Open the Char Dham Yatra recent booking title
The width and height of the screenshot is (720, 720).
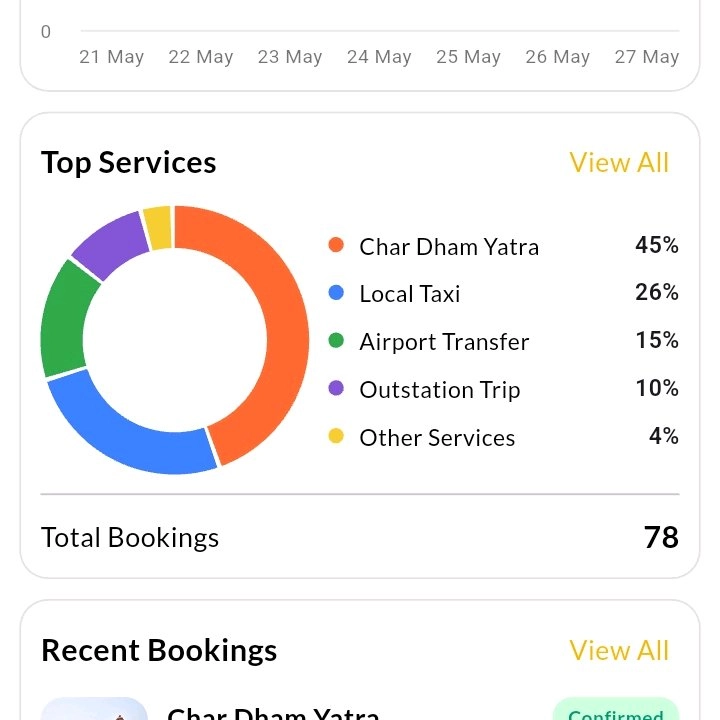[273, 713]
